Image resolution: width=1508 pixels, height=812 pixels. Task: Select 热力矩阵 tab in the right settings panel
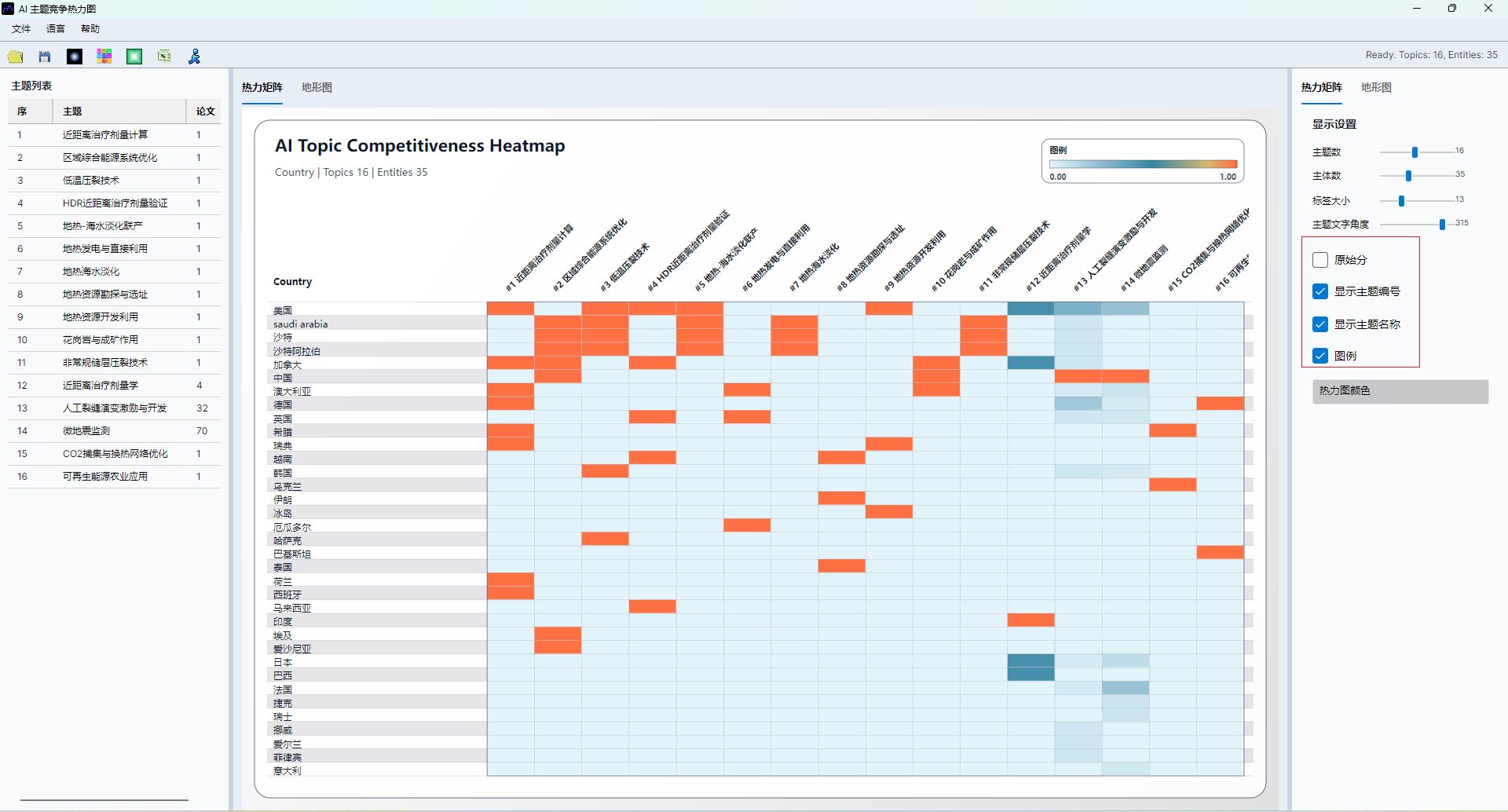tap(1322, 87)
